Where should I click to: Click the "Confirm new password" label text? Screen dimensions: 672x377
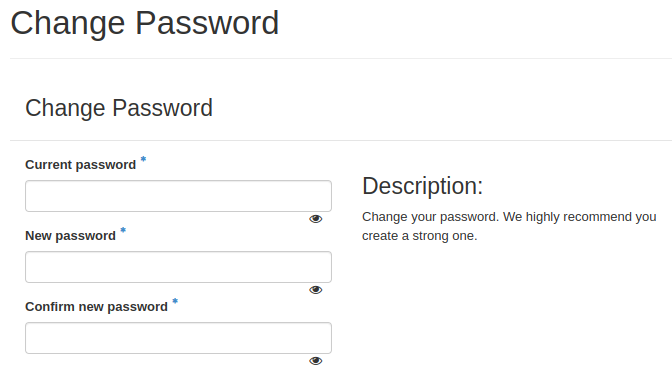[96, 307]
